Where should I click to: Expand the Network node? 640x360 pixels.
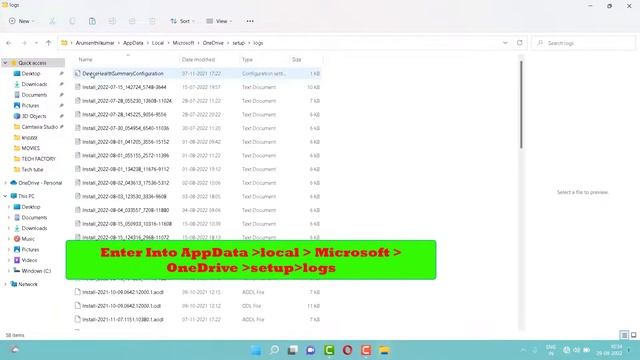(5, 284)
